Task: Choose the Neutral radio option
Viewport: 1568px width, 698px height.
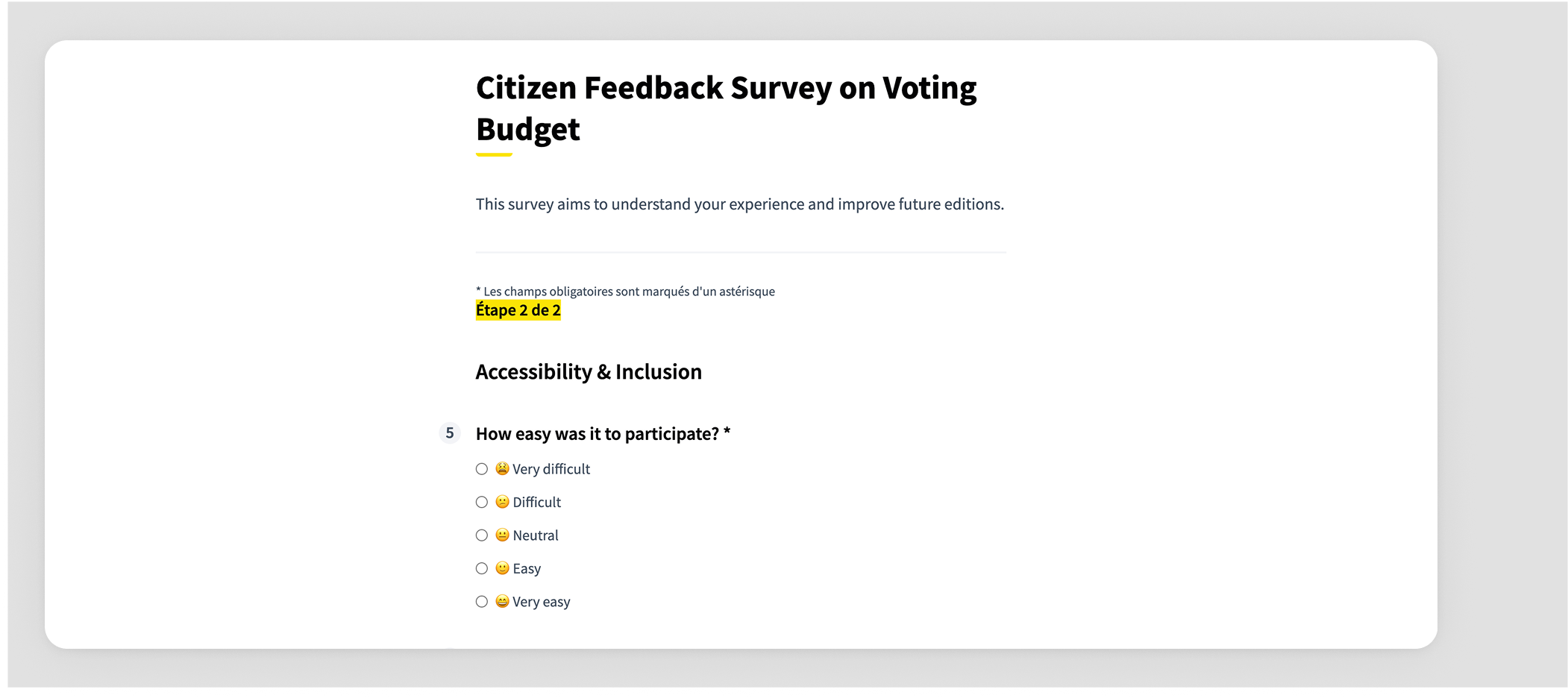Action: (482, 535)
